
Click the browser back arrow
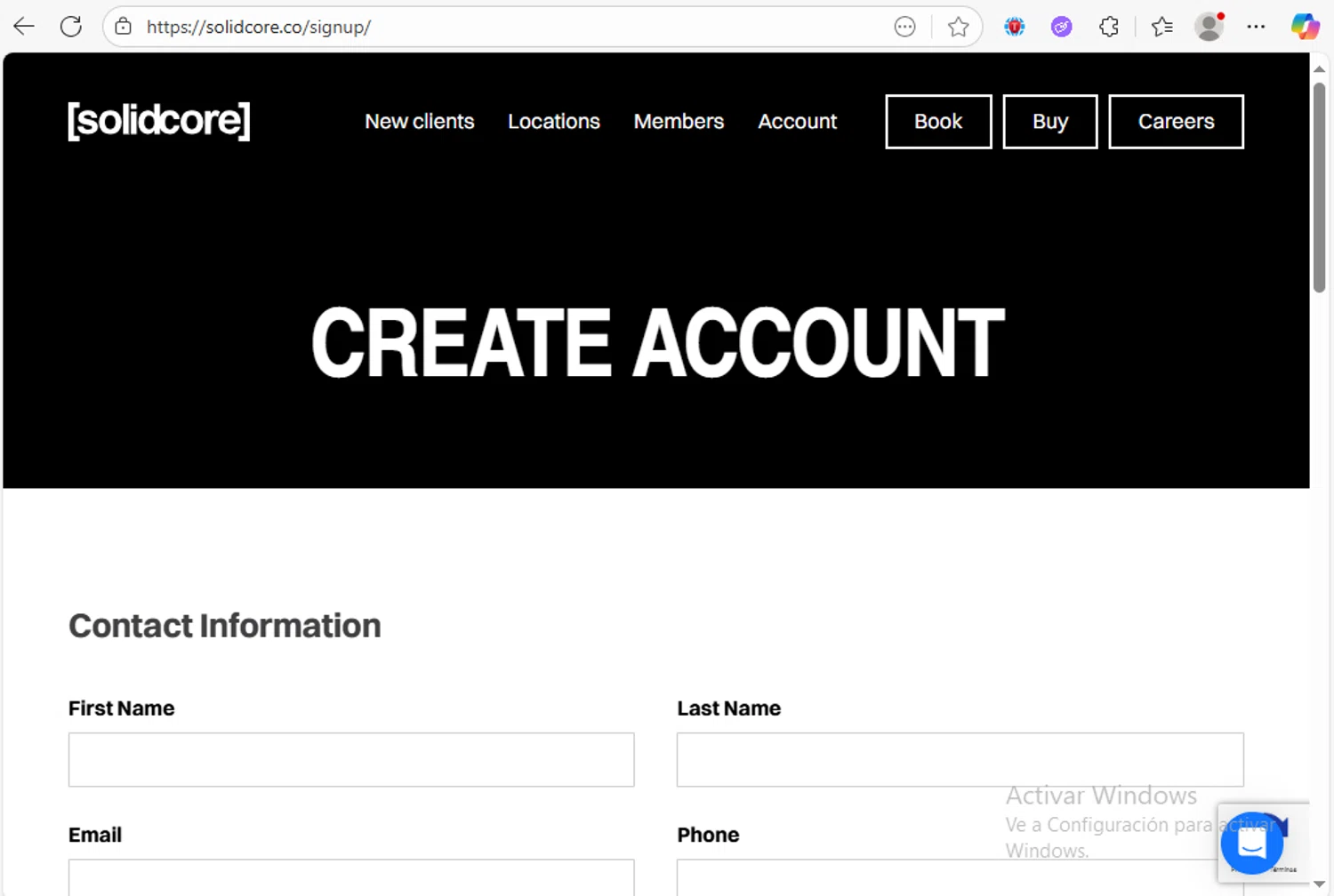pos(24,27)
